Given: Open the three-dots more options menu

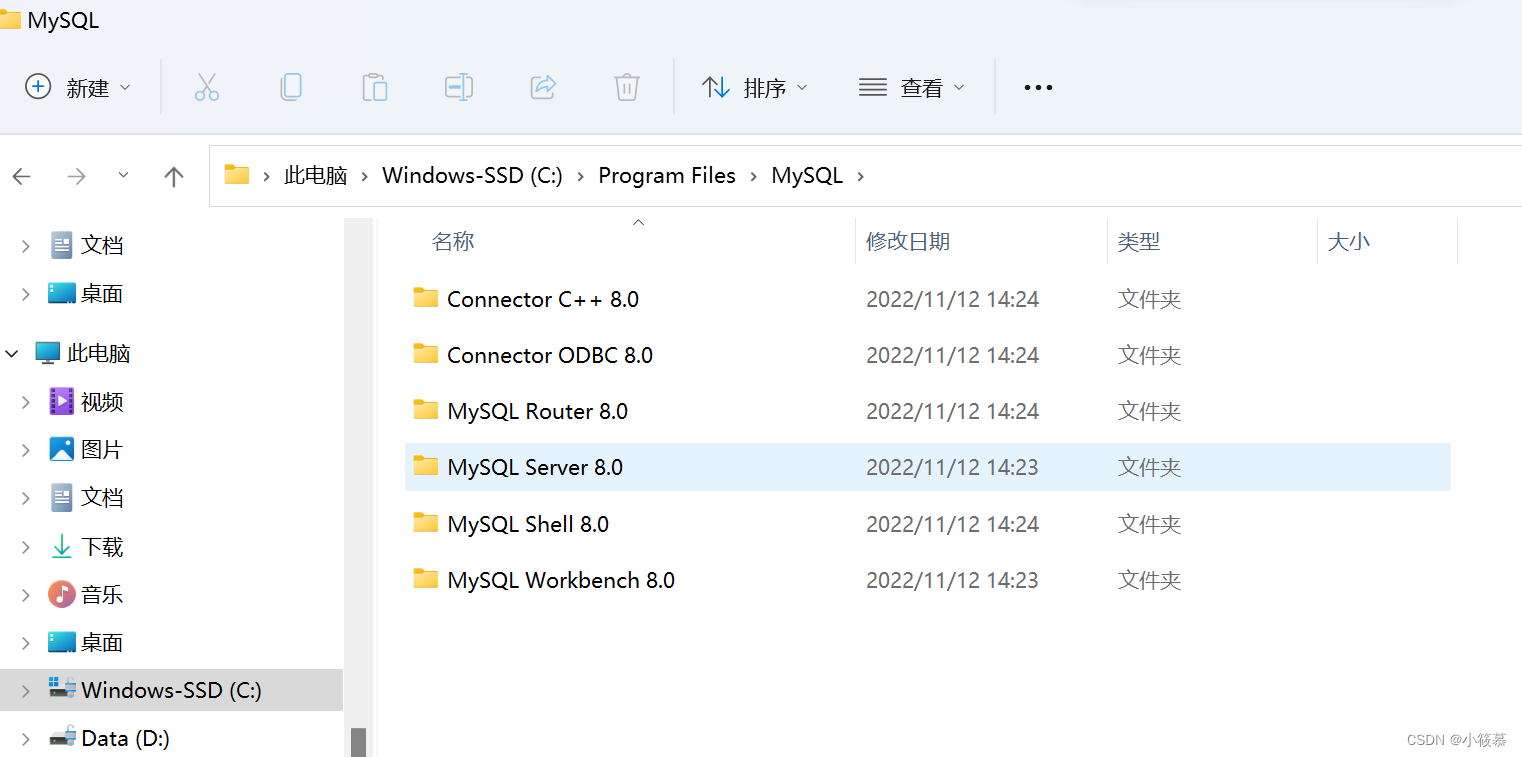Looking at the screenshot, I should 1038,87.
